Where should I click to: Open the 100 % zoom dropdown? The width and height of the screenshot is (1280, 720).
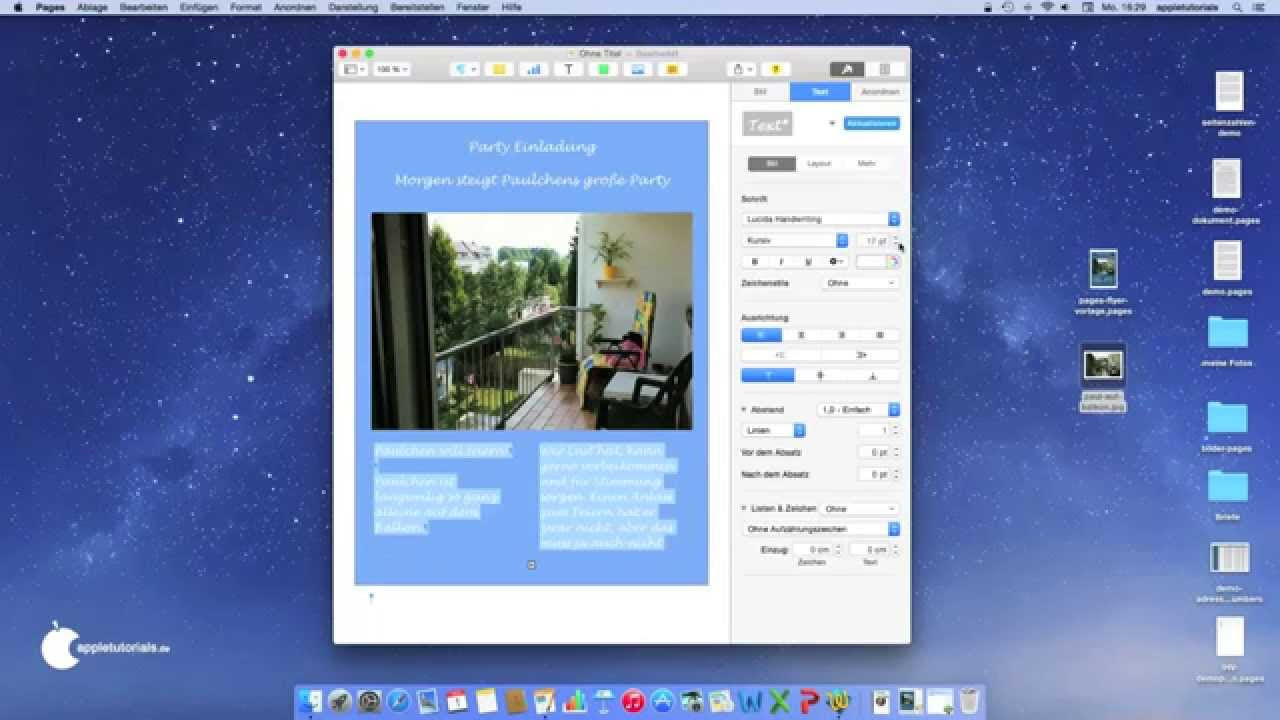click(392, 69)
